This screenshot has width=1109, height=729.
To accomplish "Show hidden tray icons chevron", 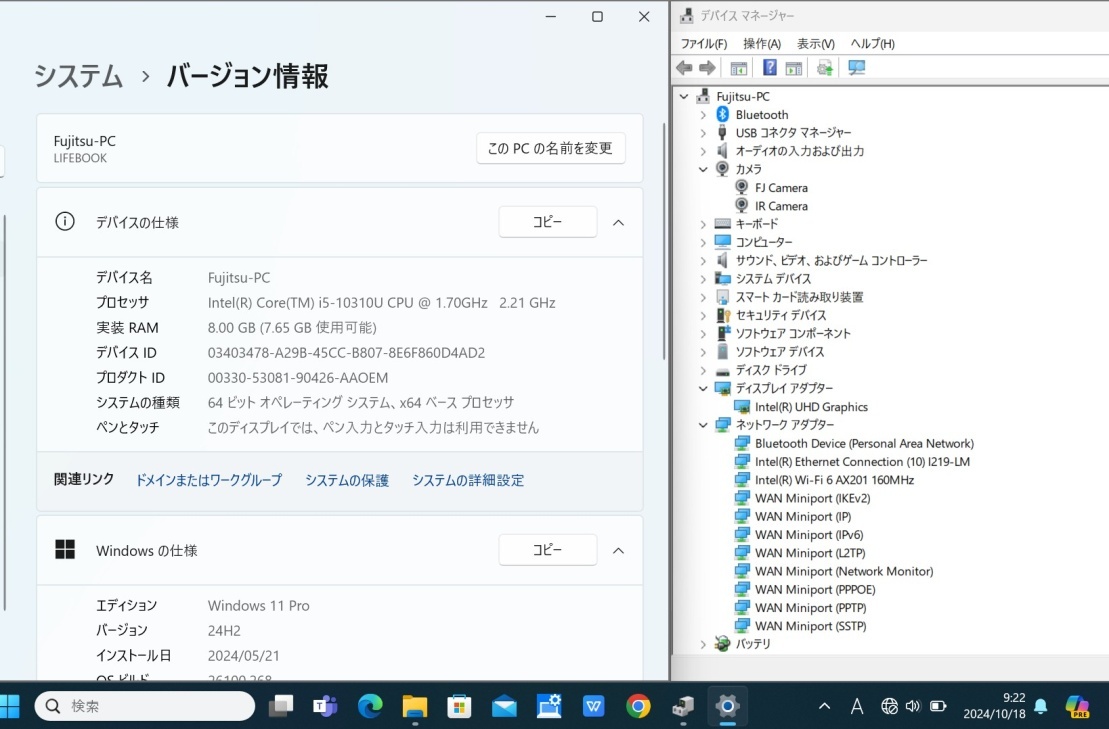I will (x=824, y=706).
